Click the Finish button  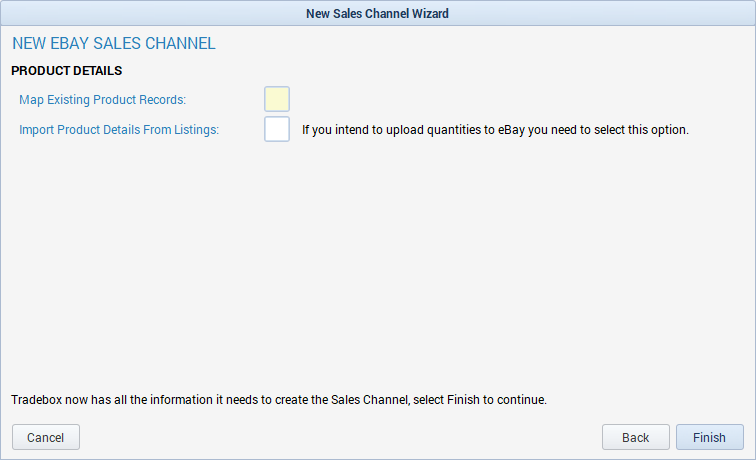(x=710, y=437)
